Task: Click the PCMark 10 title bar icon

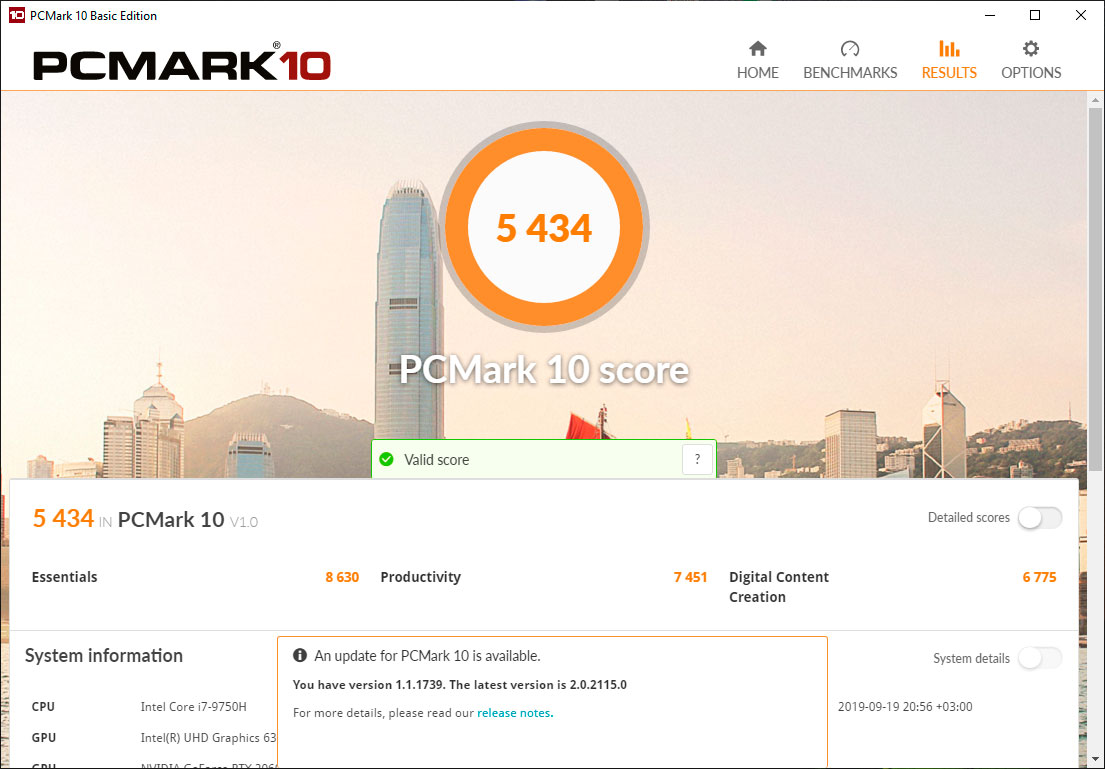Action: click(x=17, y=15)
